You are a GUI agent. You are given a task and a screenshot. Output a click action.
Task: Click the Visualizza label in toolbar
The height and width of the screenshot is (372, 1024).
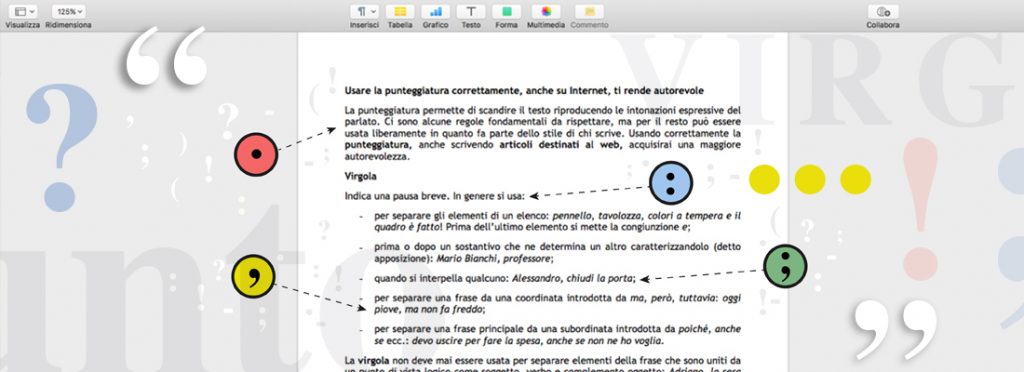click(x=23, y=25)
